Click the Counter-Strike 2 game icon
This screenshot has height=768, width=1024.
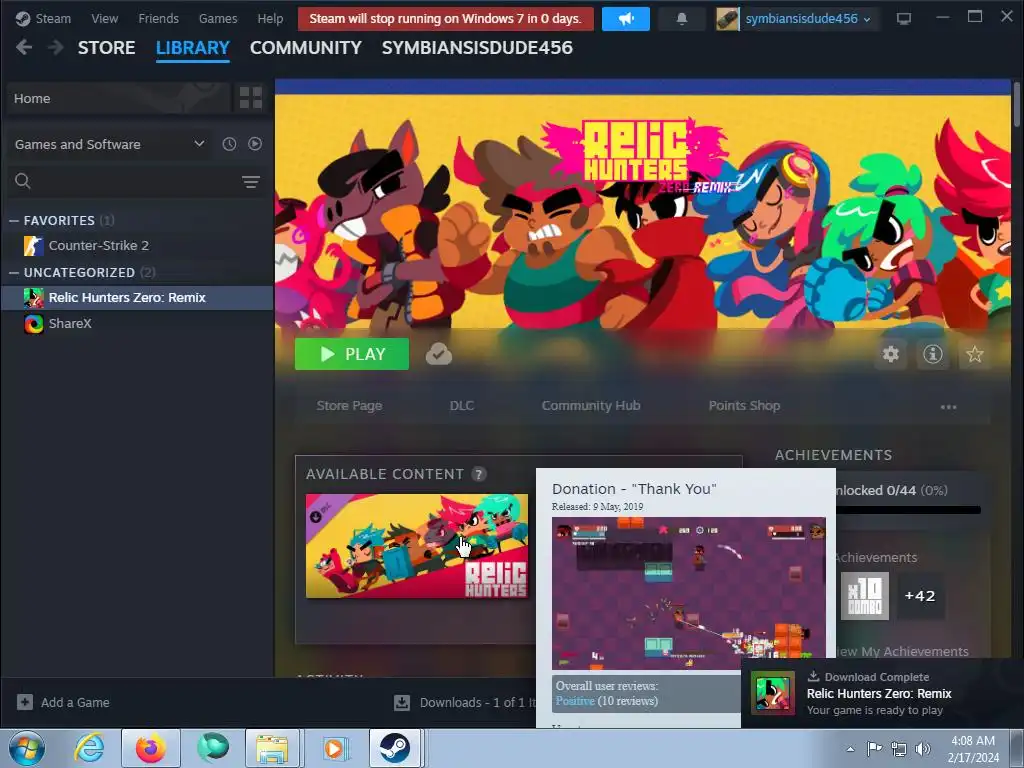point(34,246)
